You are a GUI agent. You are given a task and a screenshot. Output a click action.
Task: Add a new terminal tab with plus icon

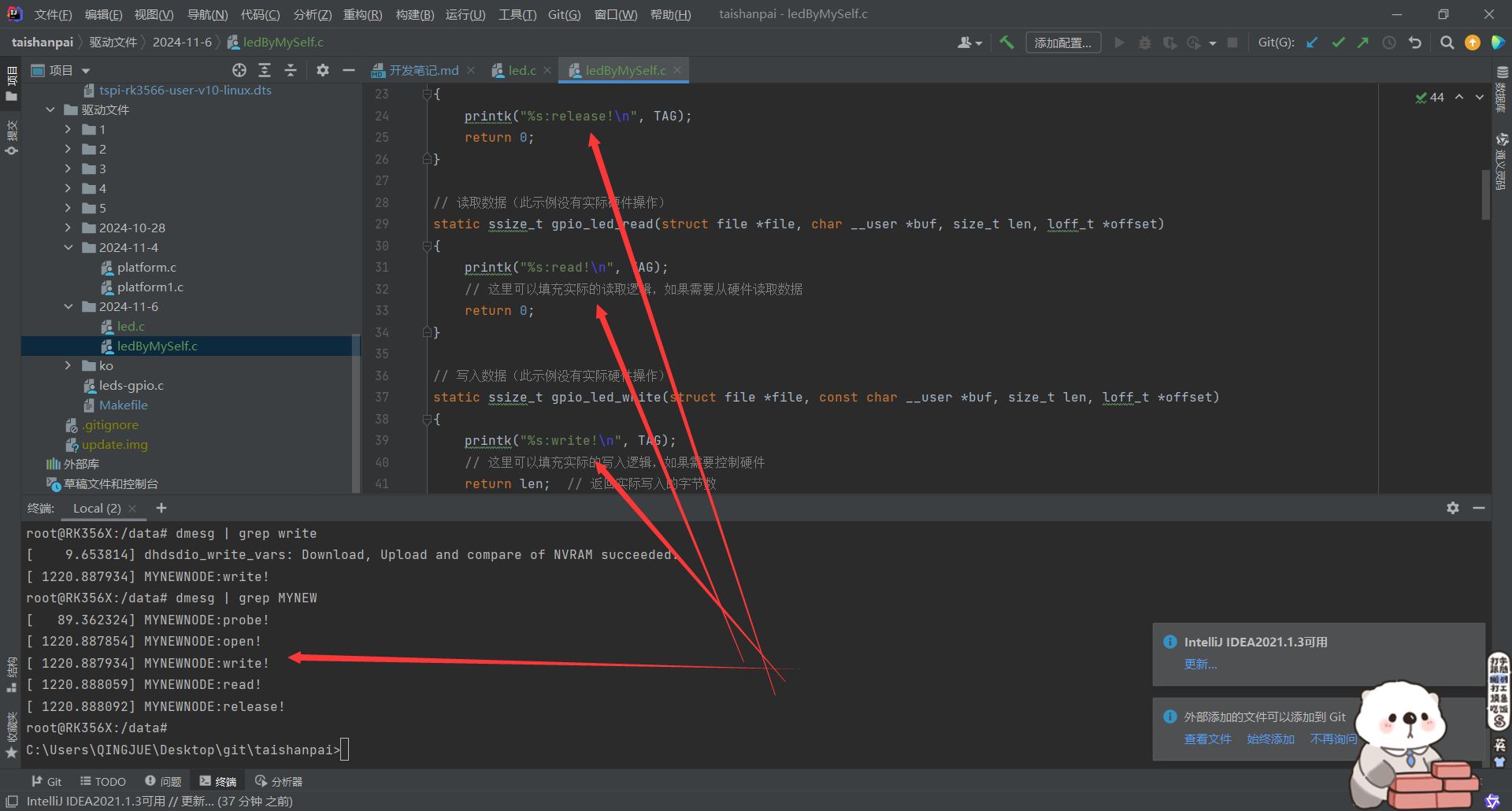coord(161,509)
